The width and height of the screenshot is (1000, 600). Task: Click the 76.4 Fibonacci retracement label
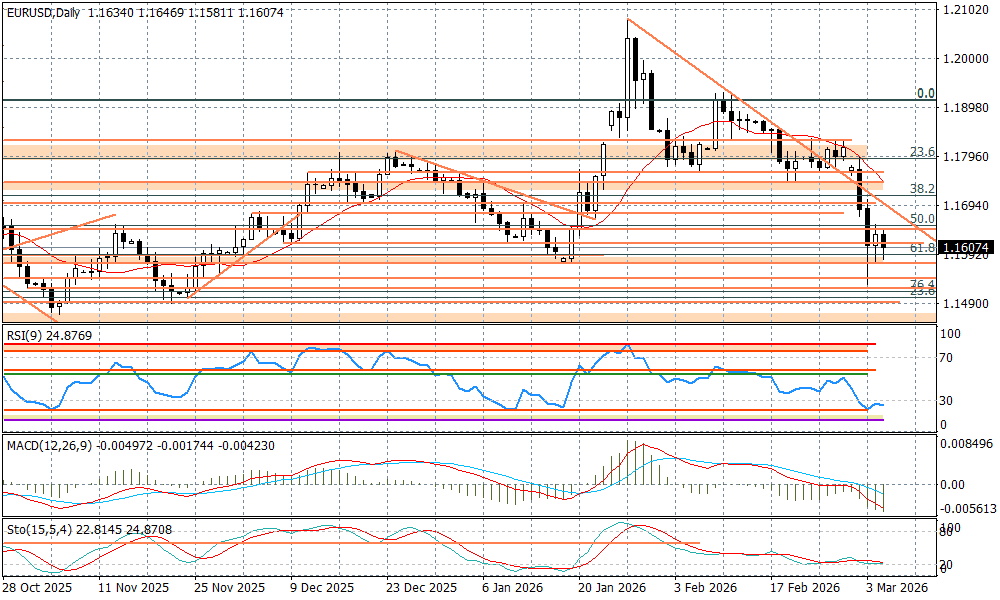[x=921, y=284]
